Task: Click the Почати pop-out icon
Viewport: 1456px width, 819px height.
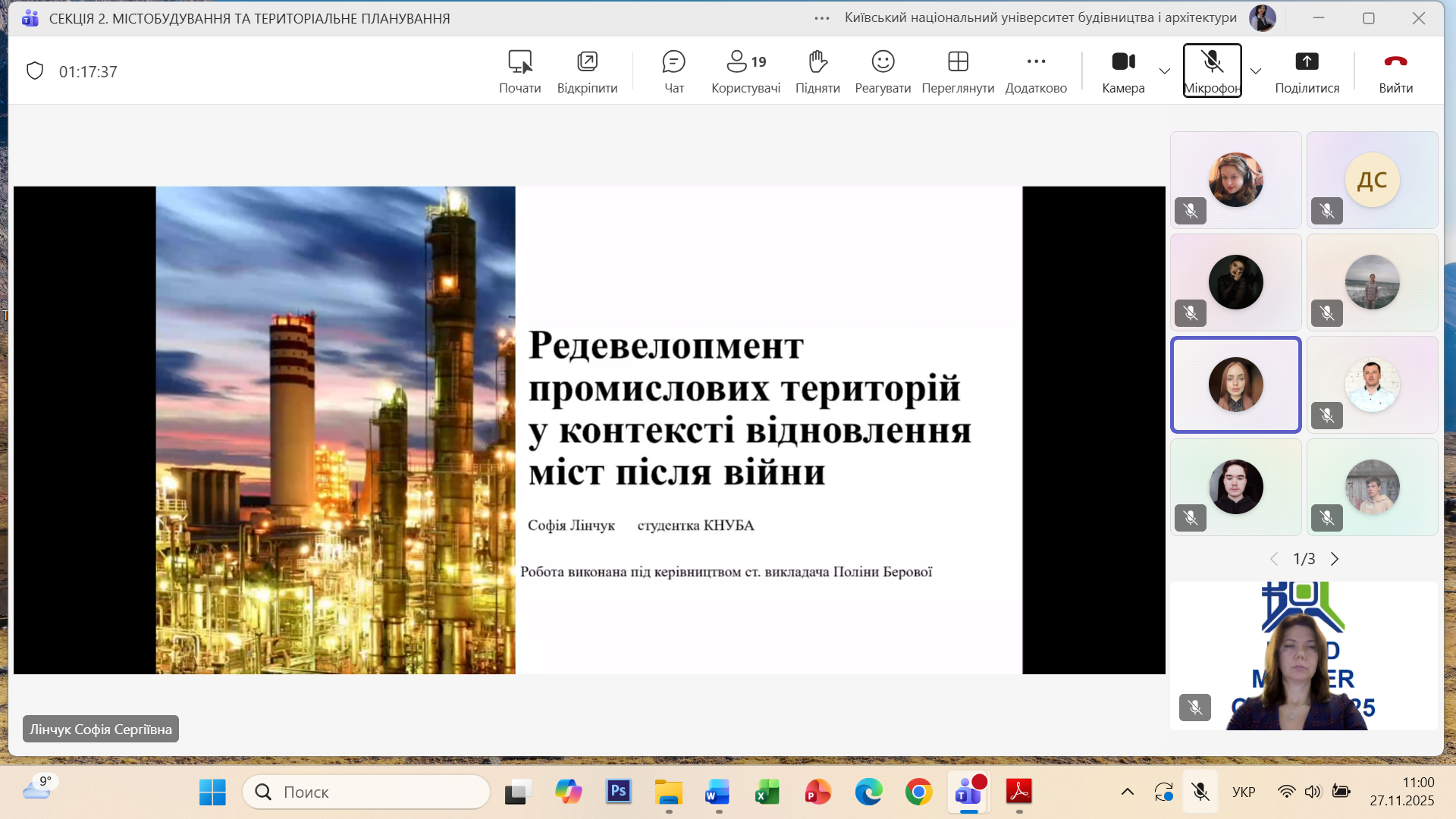Action: tap(519, 71)
